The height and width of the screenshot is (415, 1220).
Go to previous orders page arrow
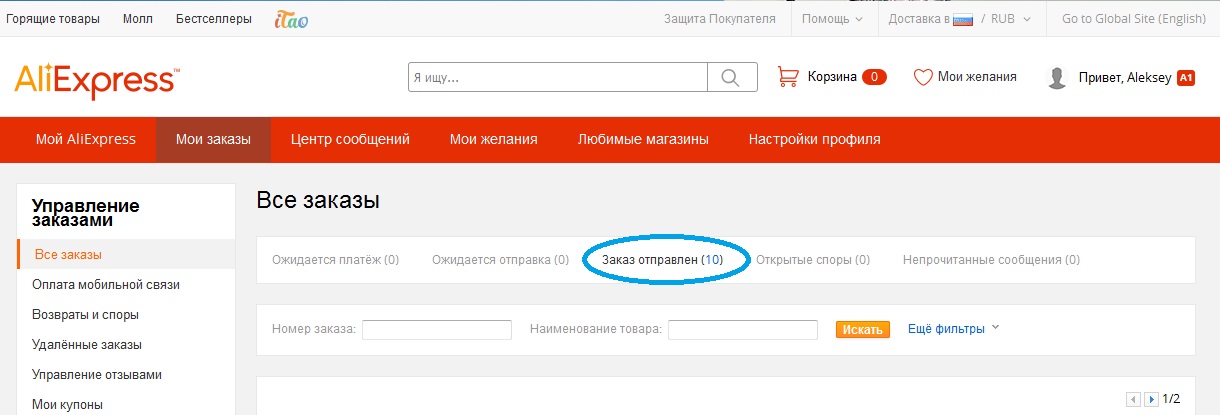pos(1133,399)
